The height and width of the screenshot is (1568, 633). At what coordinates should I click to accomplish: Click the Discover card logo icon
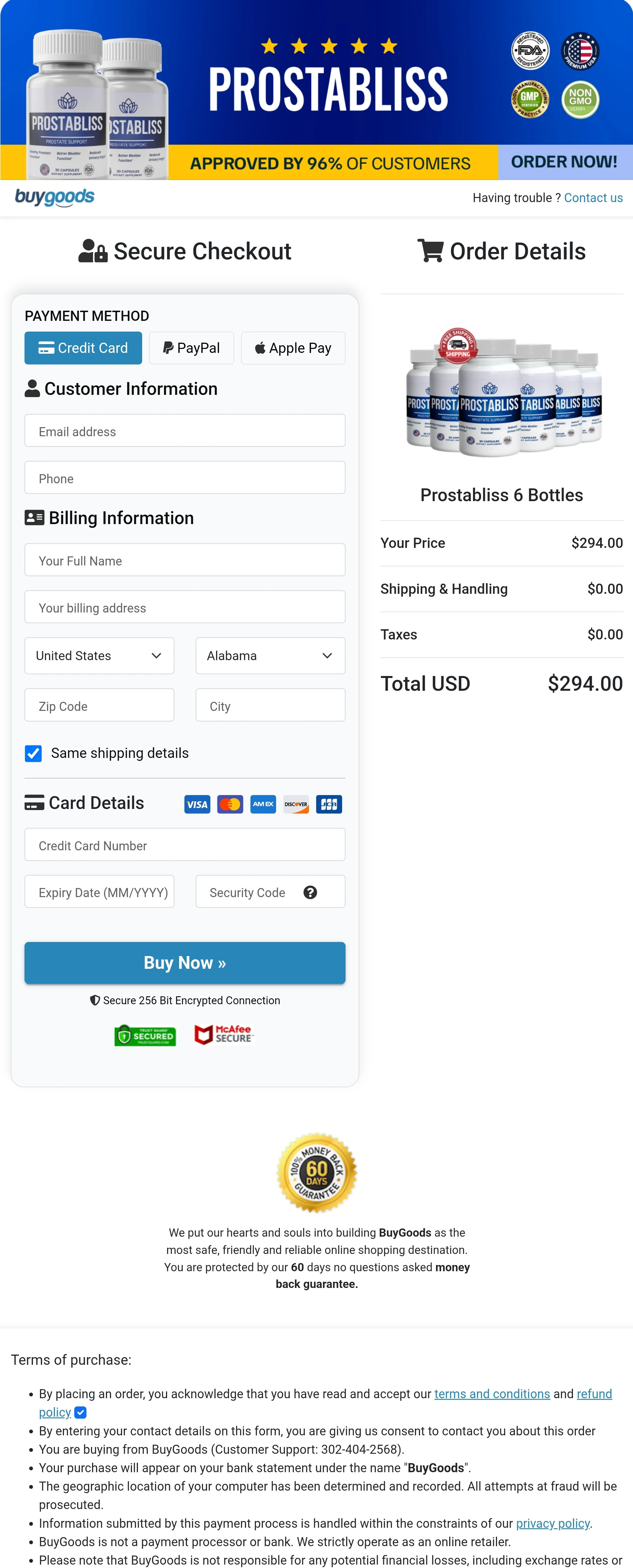pyautogui.click(x=296, y=804)
